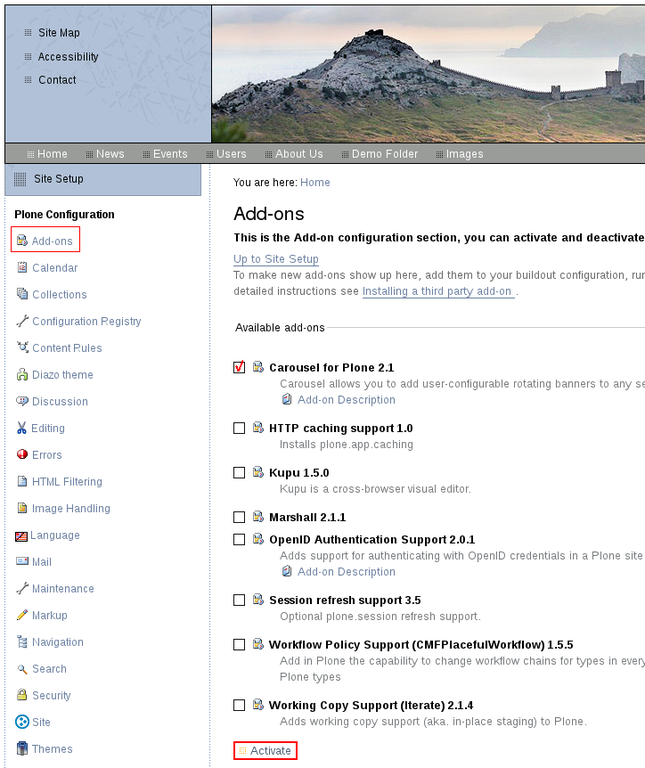645x768 pixels.
Task: Check Workflow Policy Support checkbox
Action: tap(239, 645)
